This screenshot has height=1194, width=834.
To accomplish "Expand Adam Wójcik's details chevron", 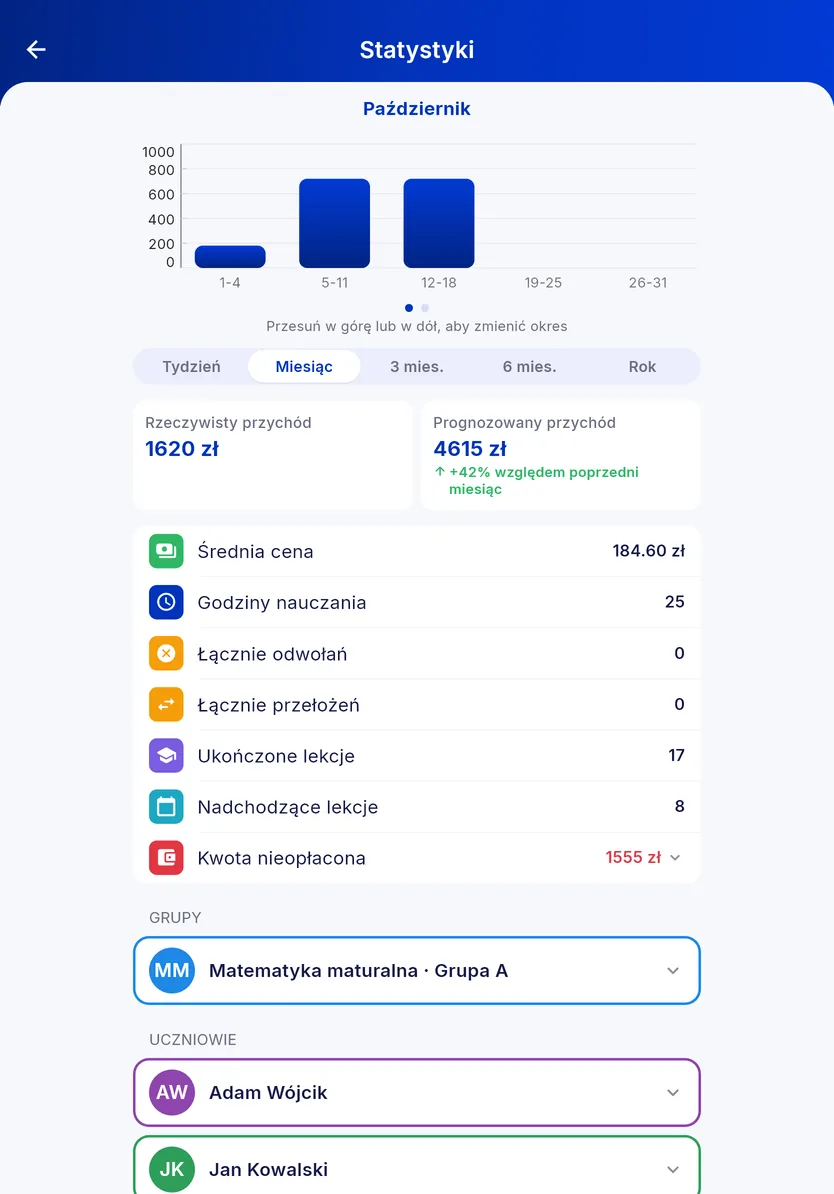I will (x=673, y=1092).
